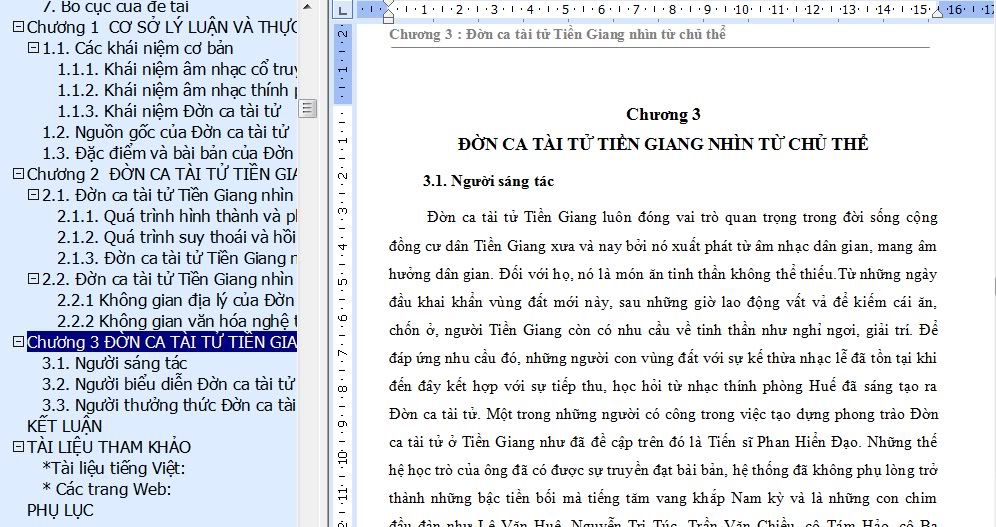The image size is (996, 527).
Task: Go to 2.1.2. Quá trình suy thoái và hồi
Action: (x=177, y=237)
